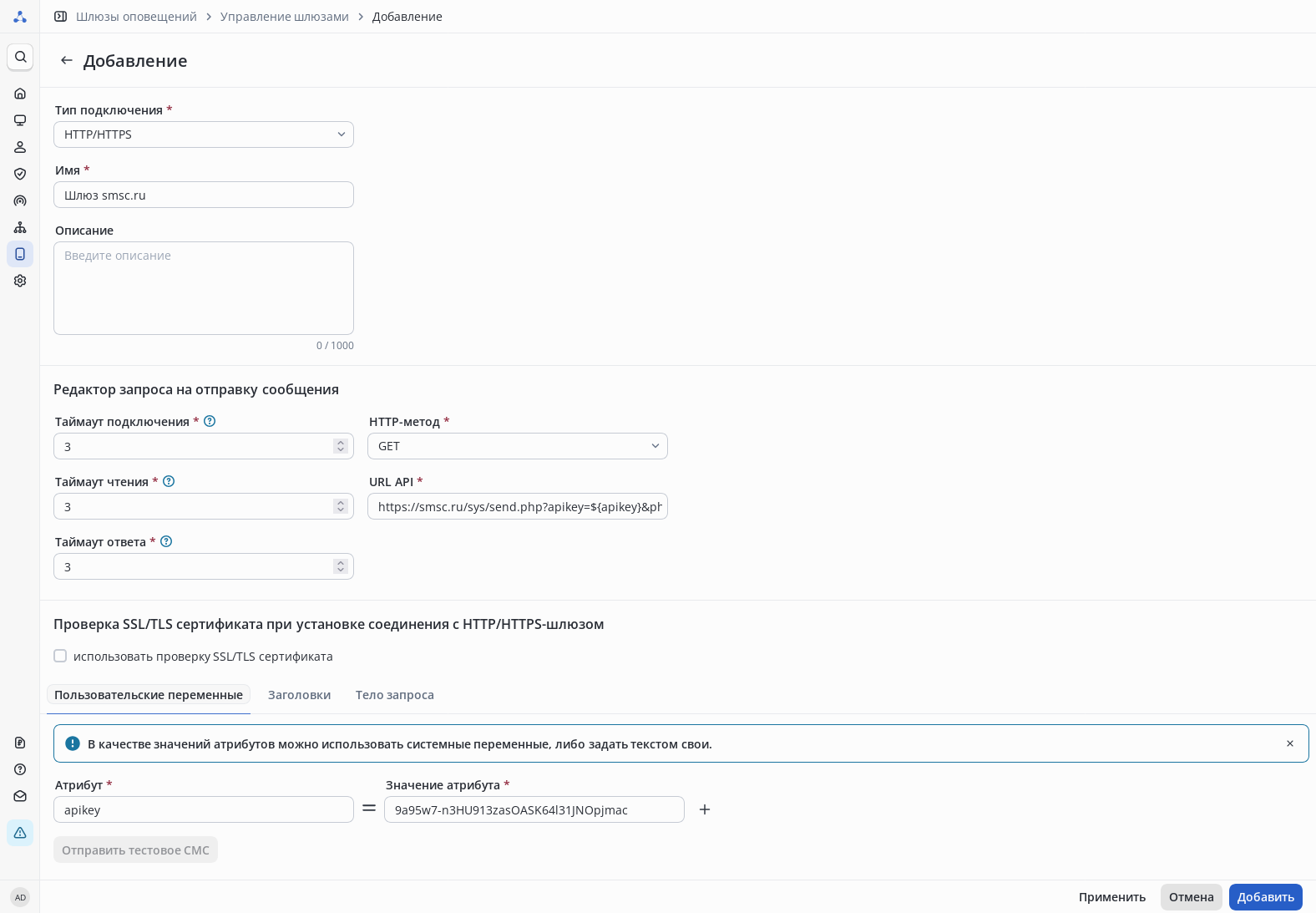
Task: Open the envelope icon in sidebar
Action: [x=20, y=796]
